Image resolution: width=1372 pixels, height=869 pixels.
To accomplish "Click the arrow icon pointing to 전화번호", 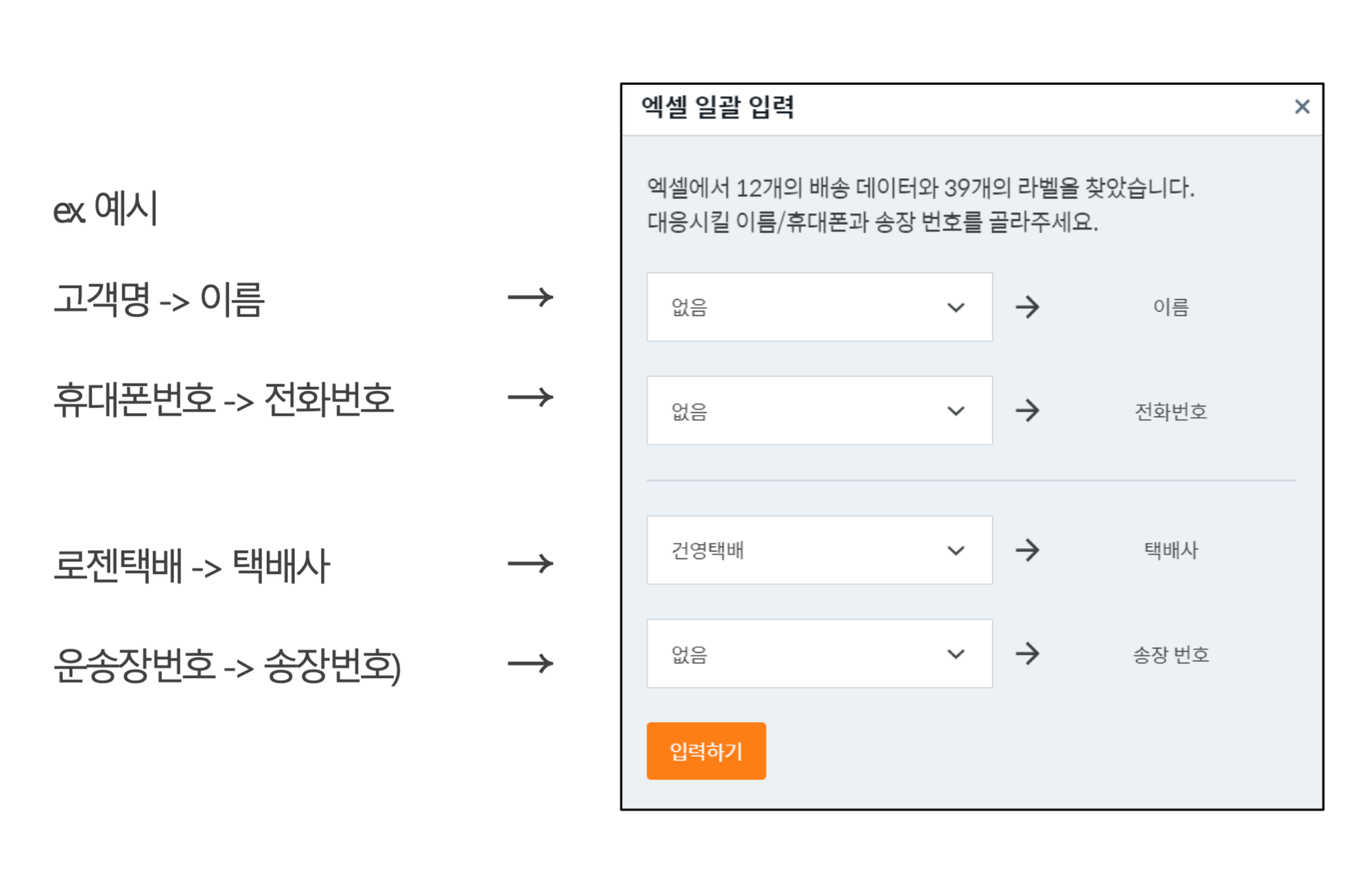I will tap(1027, 410).
